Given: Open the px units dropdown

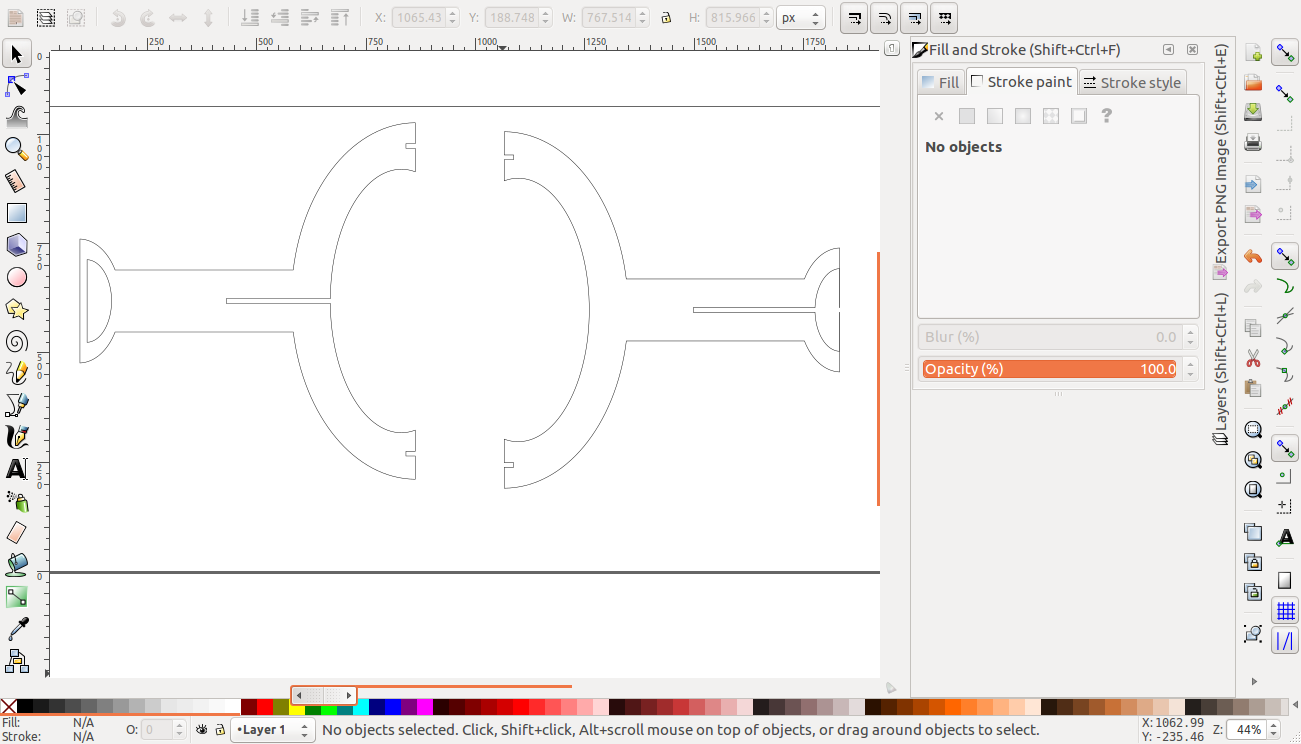Looking at the screenshot, I should (801, 18).
